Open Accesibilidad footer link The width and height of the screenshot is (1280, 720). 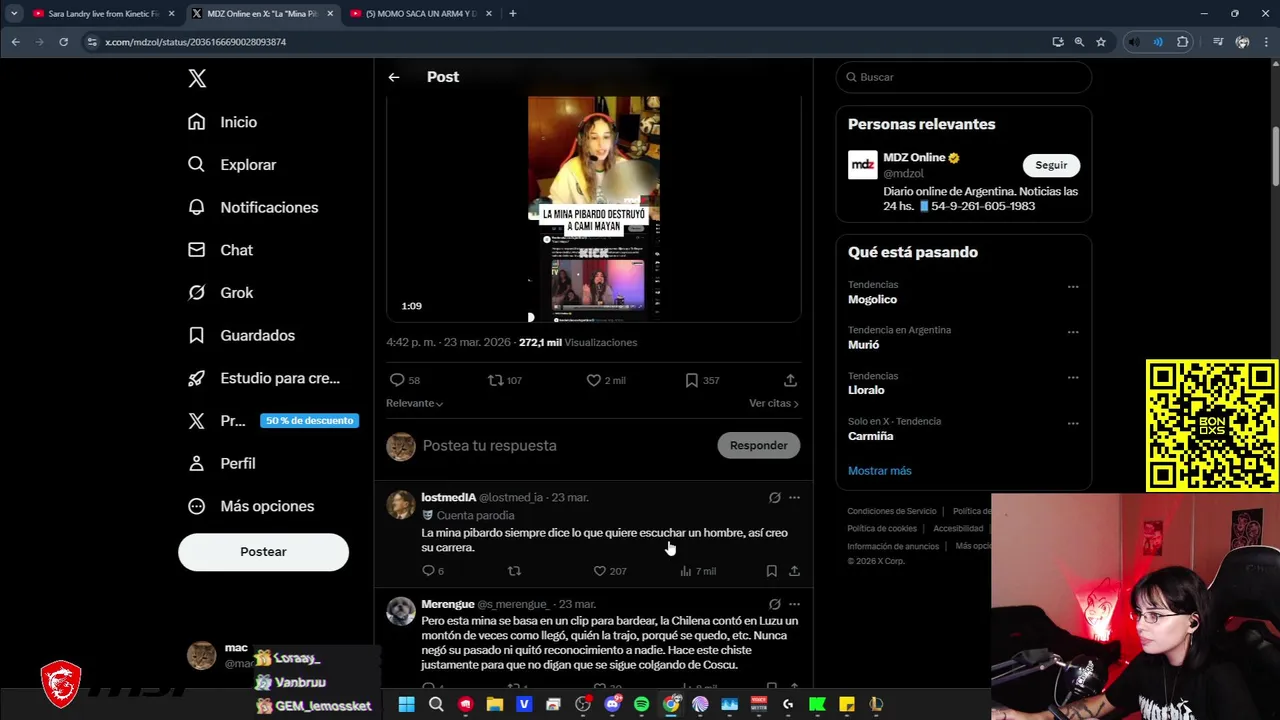coord(958,529)
